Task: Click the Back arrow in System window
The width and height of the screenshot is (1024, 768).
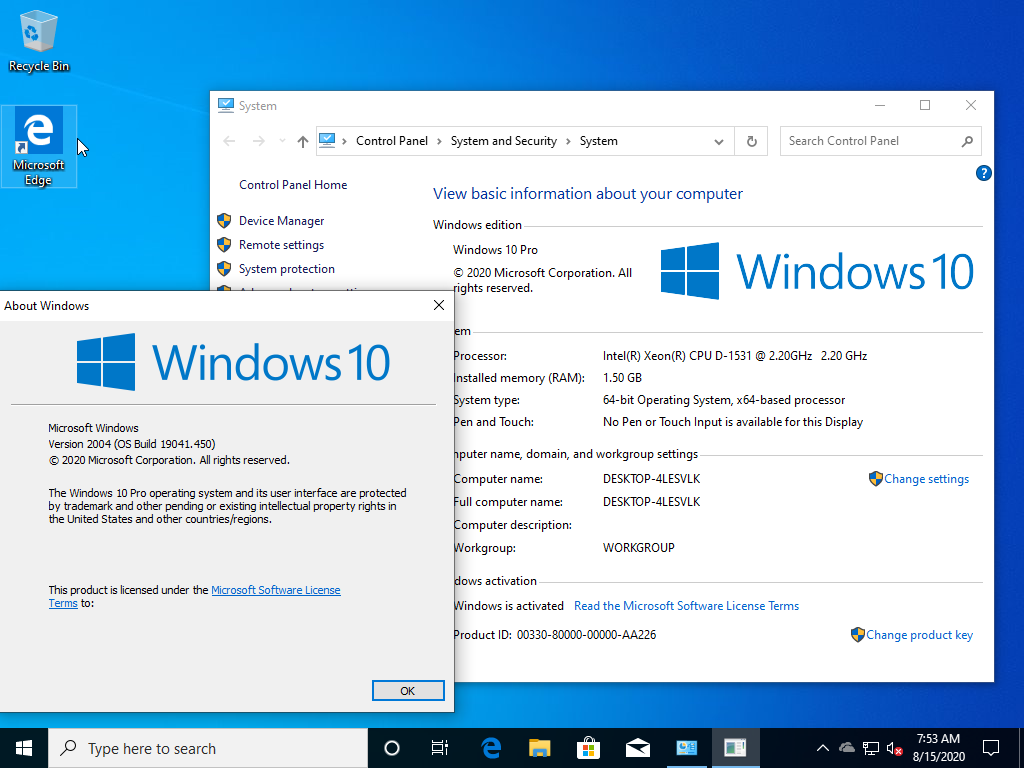Action: (229, 141)
